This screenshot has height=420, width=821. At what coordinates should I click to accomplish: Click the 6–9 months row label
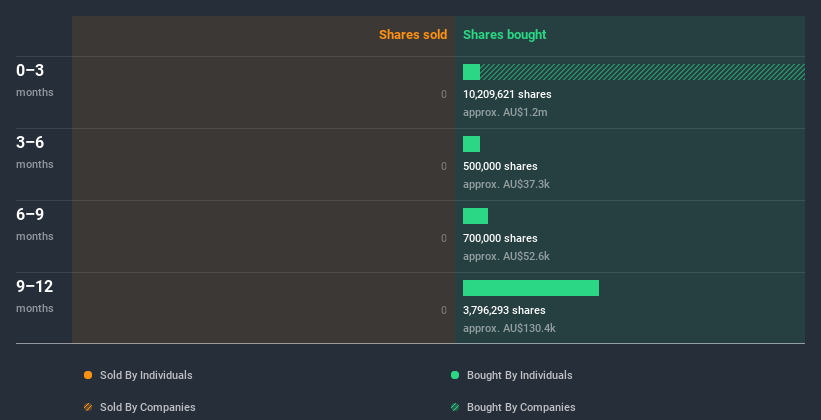[x=35, y=224]
